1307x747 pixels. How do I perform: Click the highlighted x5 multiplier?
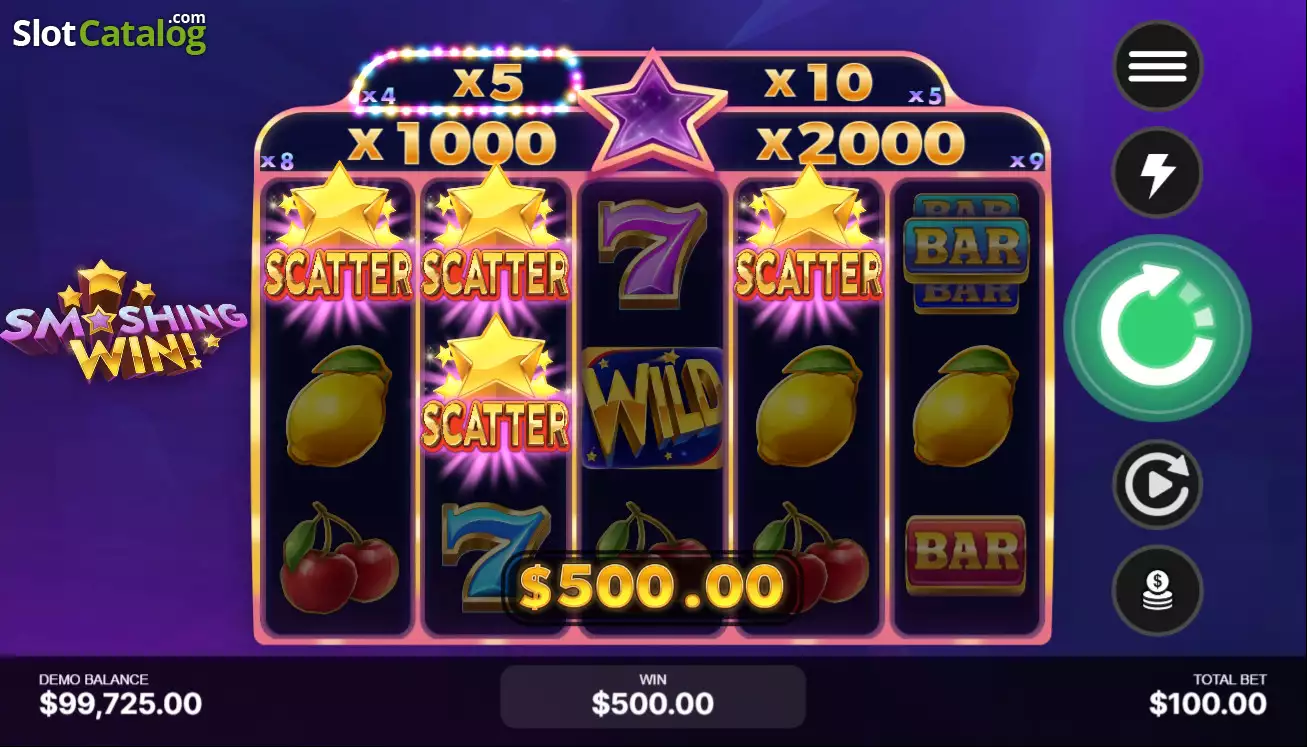[x=488, y=83]
